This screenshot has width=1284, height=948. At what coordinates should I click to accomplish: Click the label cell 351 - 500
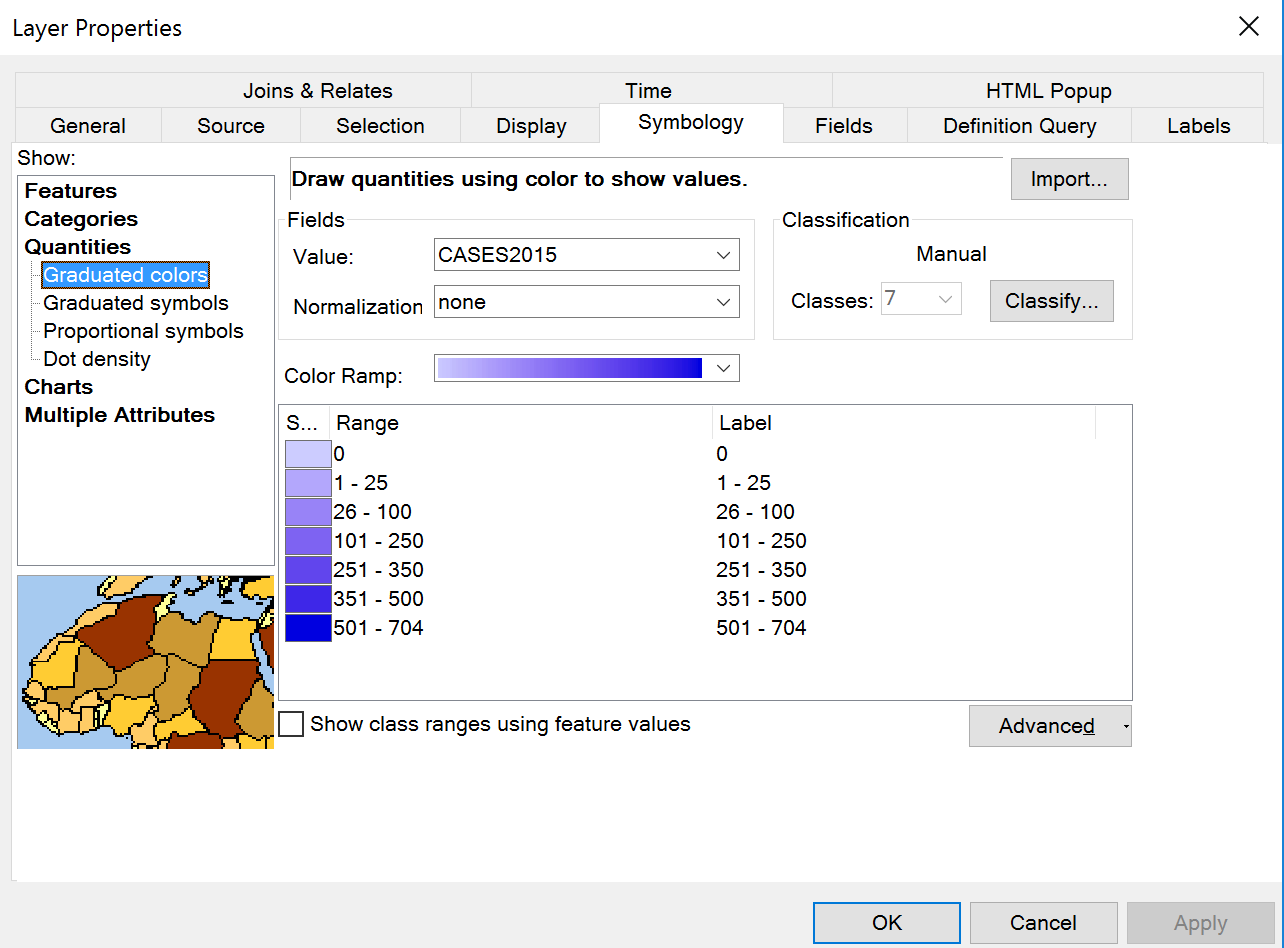tap(762, 599)
